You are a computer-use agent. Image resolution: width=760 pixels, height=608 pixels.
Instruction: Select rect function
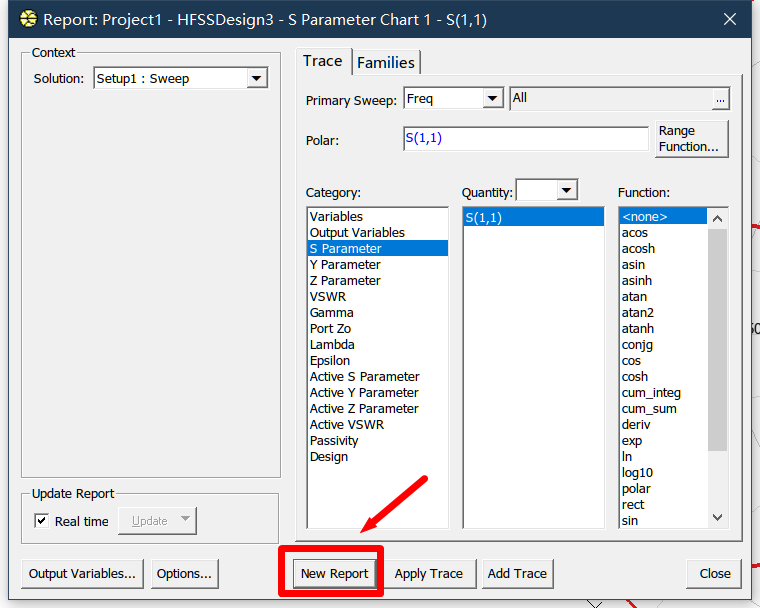pos(663,504)
